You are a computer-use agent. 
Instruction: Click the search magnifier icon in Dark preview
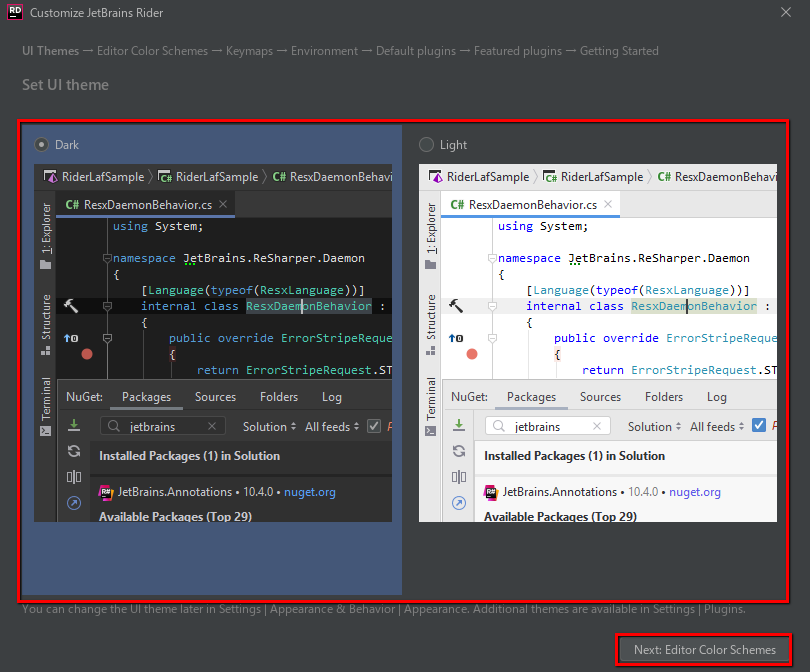click(x=114, y=426)
